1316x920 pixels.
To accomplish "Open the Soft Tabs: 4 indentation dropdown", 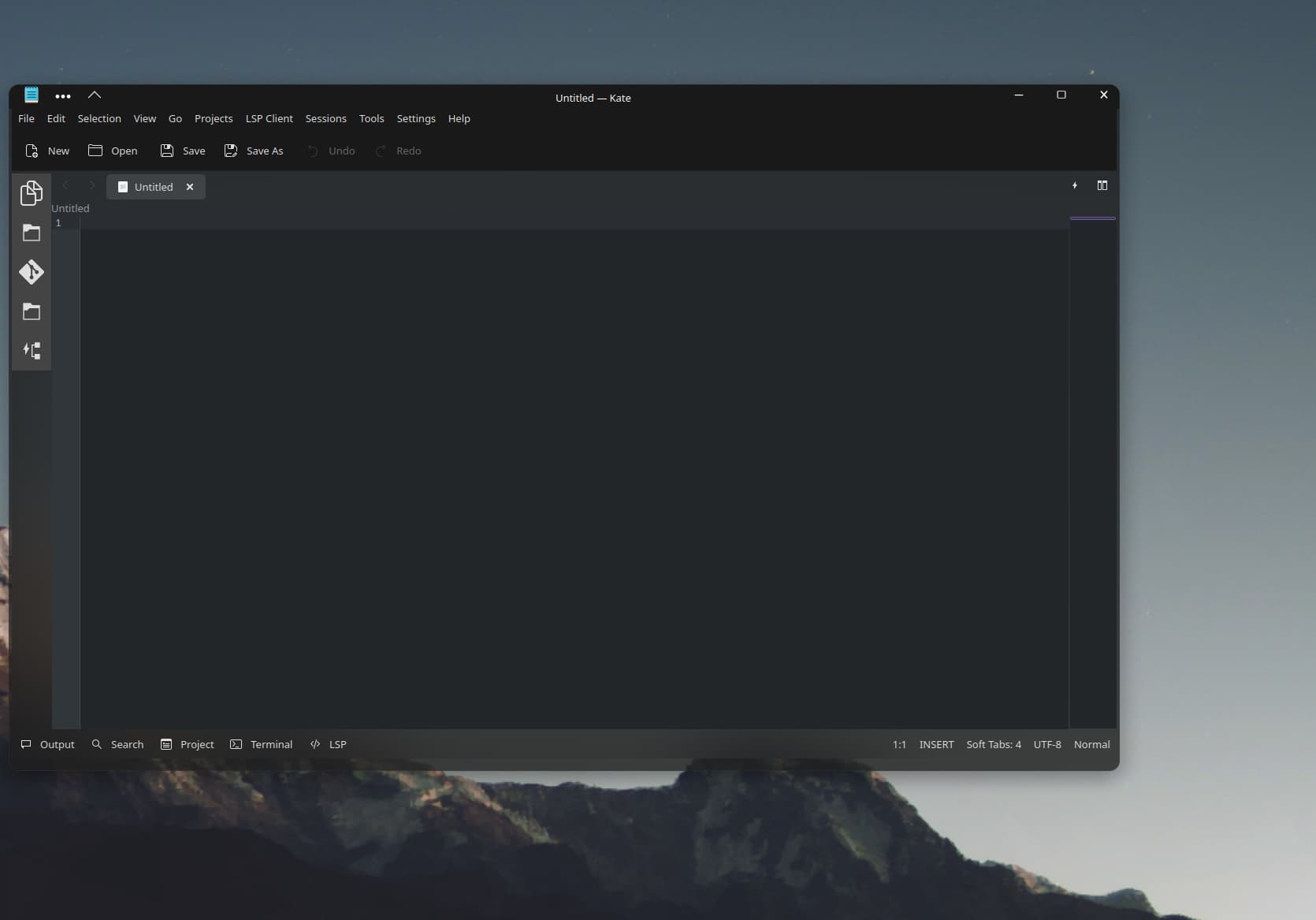I will (x=993, y=744).
